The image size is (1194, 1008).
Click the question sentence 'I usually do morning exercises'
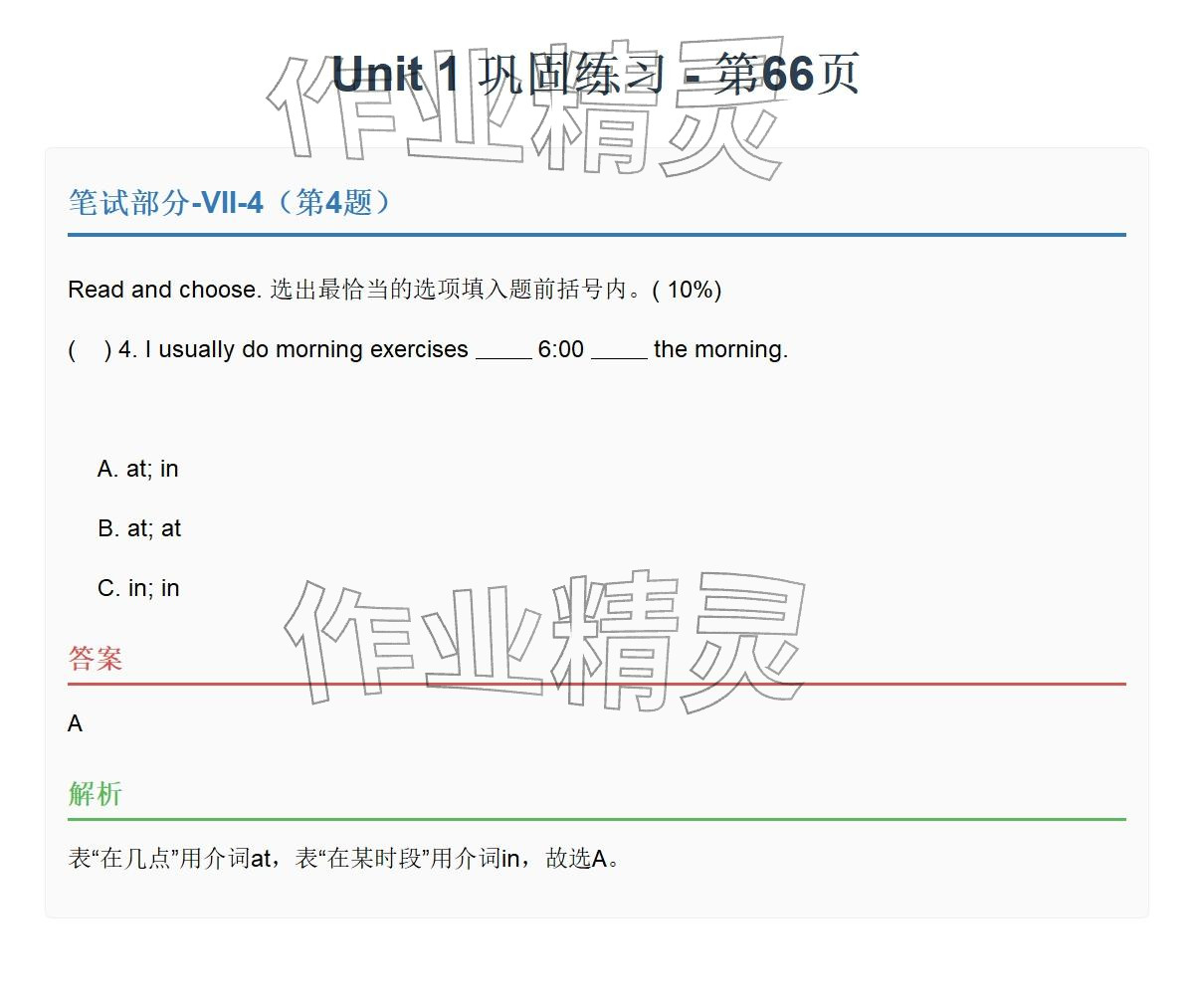306,349
